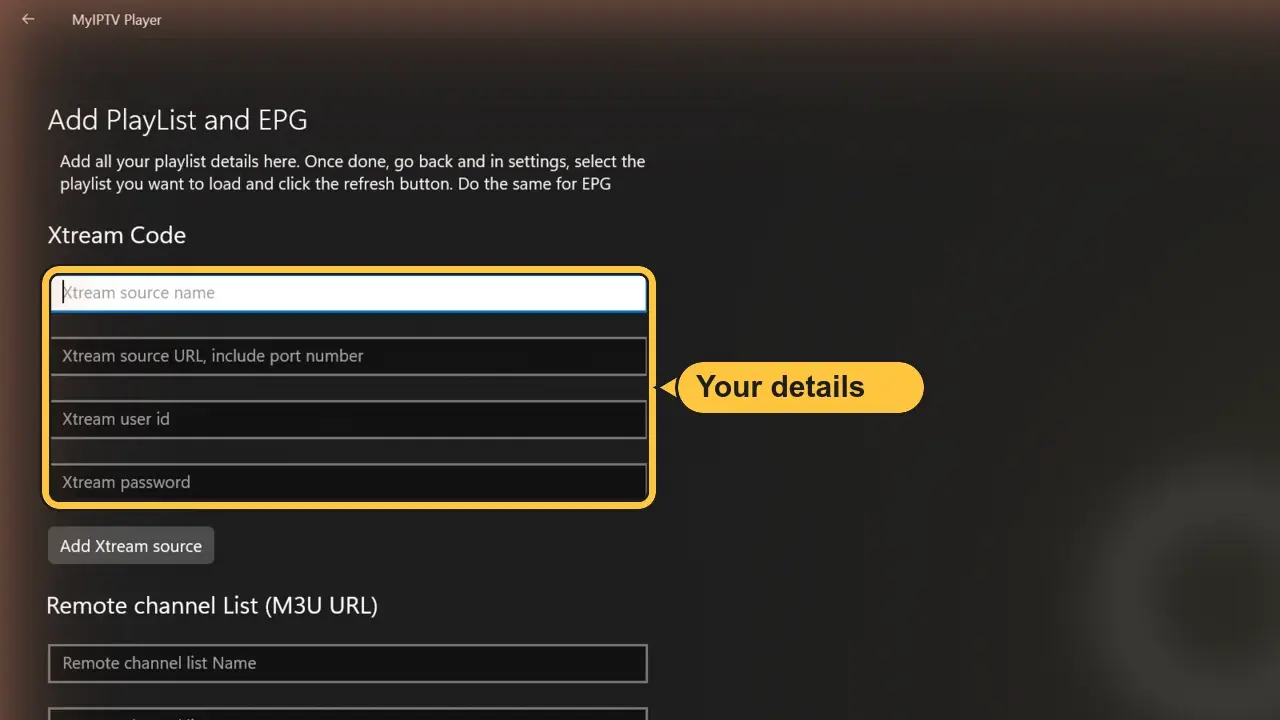This screenshot has height=720, width=1280.
Task: Click into the Xtream password field
Action: tap(348, 482)
